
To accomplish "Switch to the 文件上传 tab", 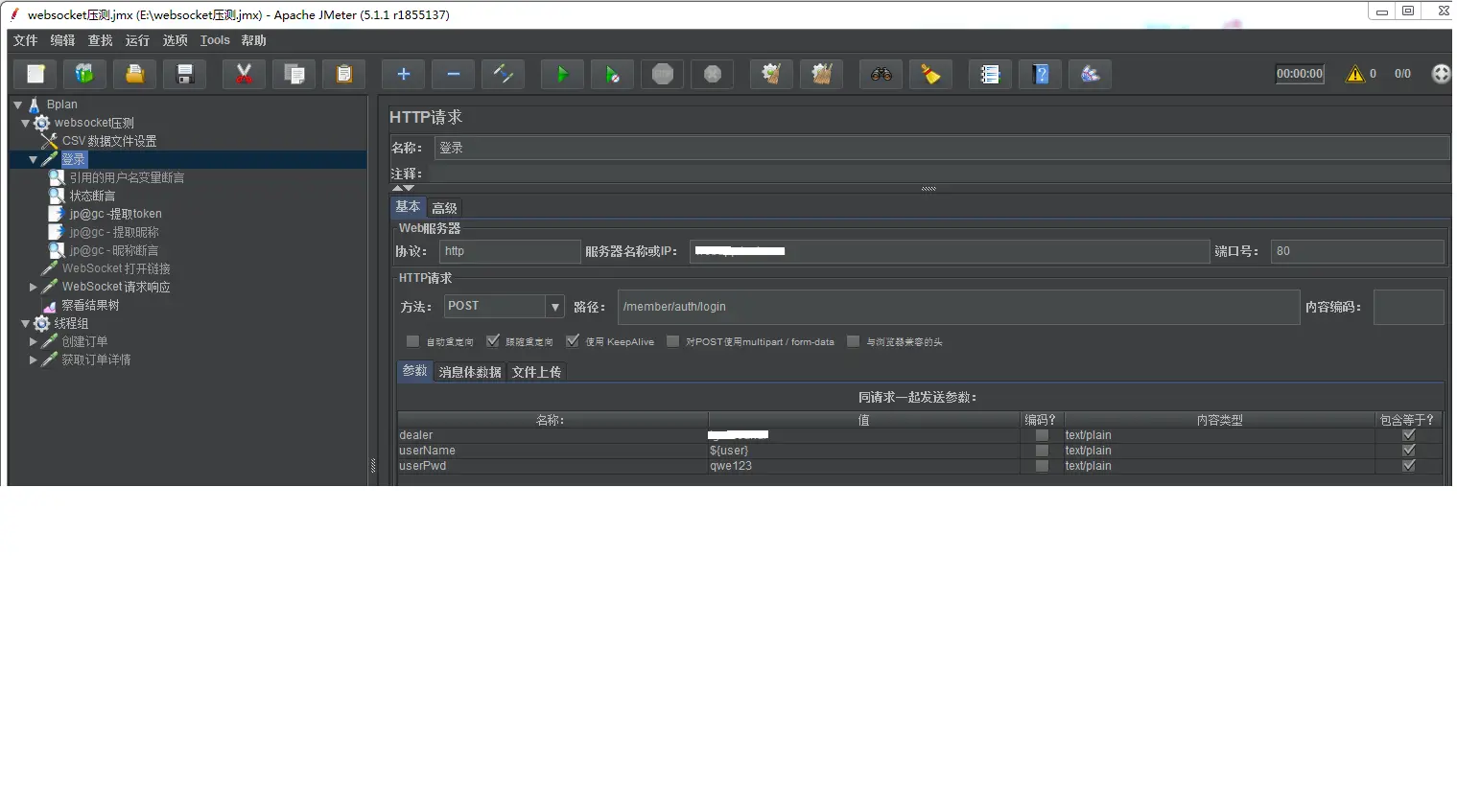I will [x=536, y=372].
